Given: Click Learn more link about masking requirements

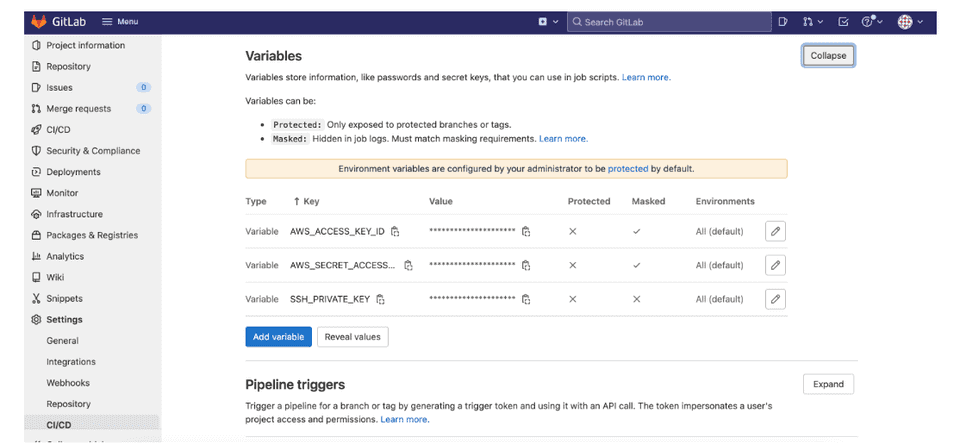Looking at the screenshot, I should [563, 139].
